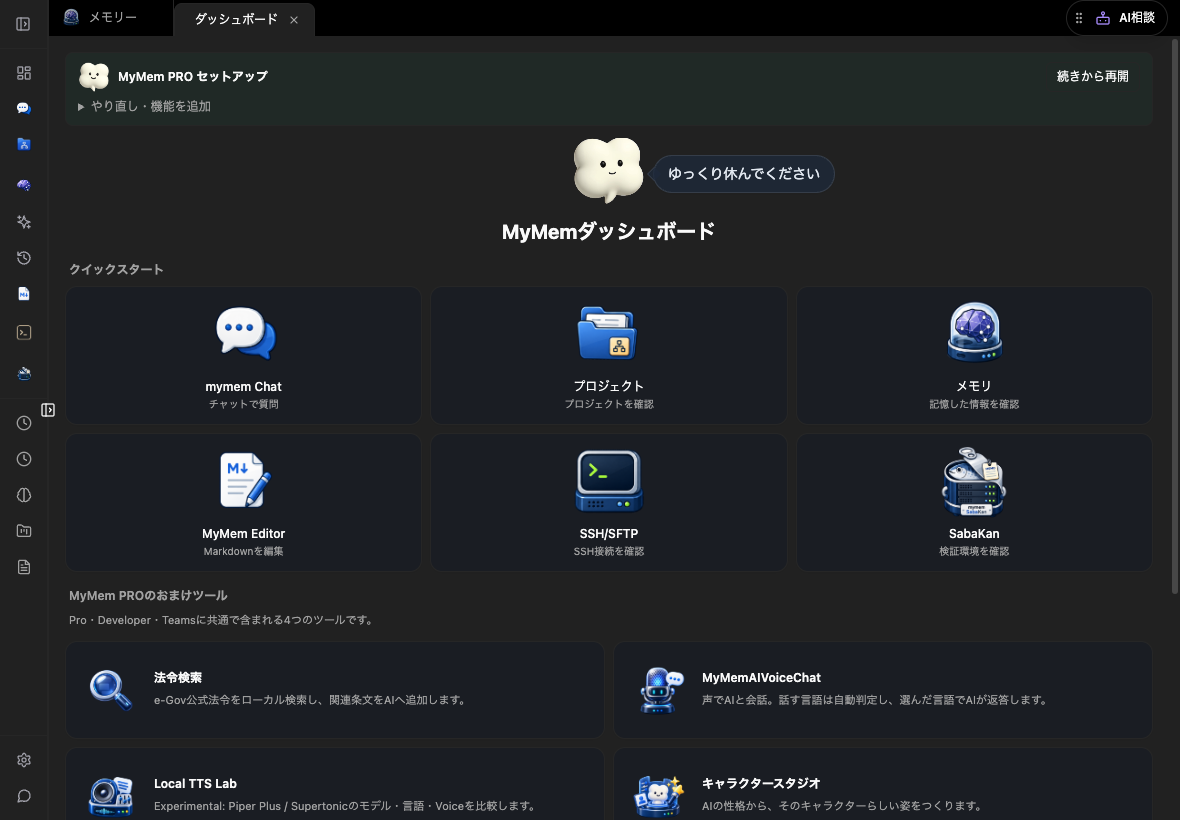
Task: Open the terminal sidebar icon
Action: tap(24, 333)
